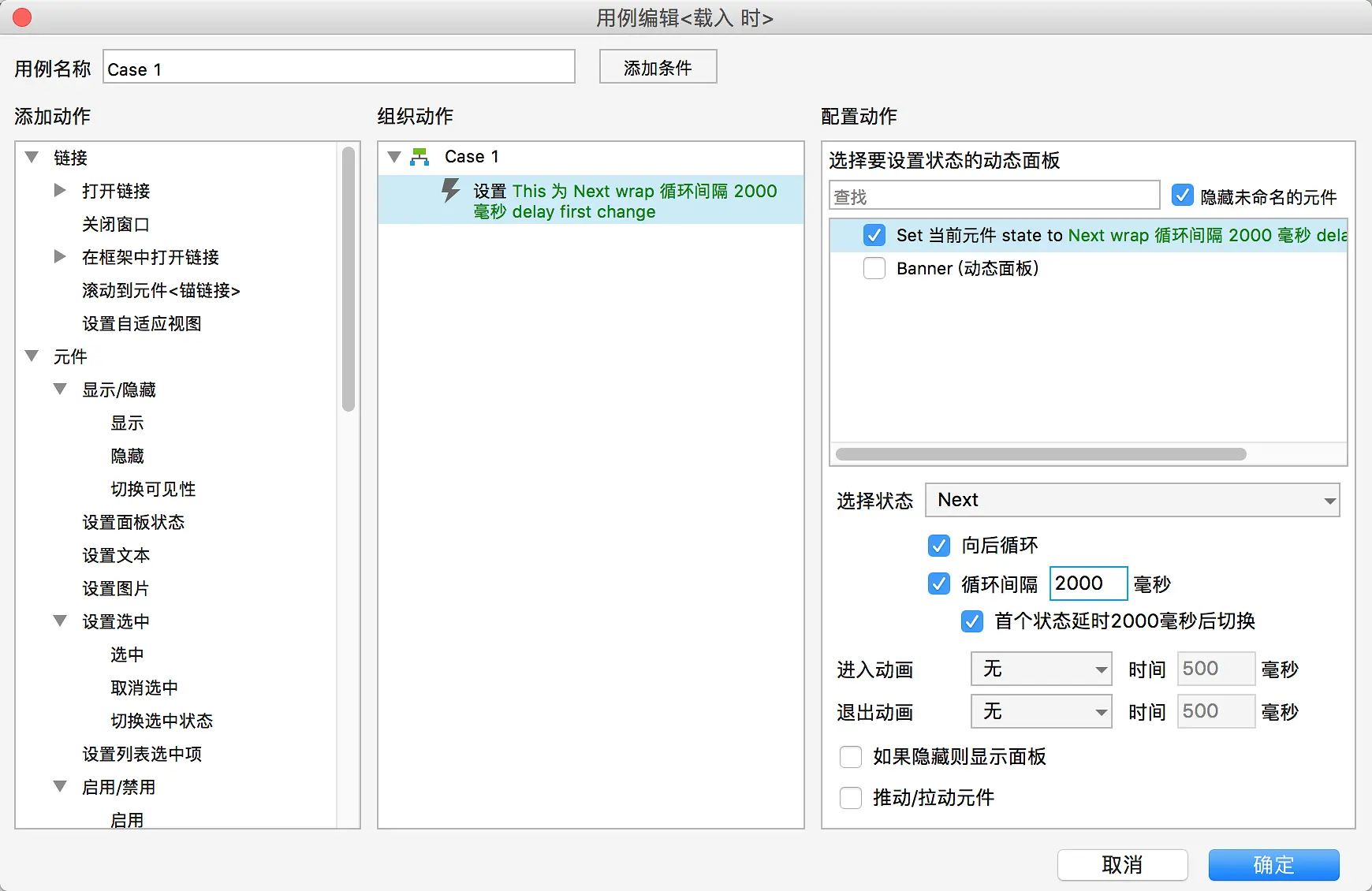Screen dimensions: 1372x891
Task: Check the Banner (动态面板) checkbox
Action: point(874,268)
